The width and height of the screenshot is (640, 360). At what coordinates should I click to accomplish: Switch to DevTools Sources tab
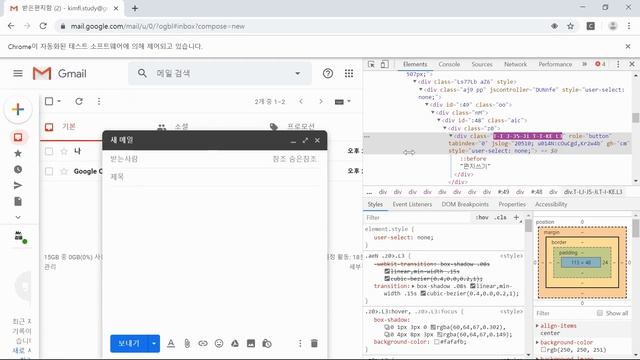pyautogui.click(x=482, y=64)
